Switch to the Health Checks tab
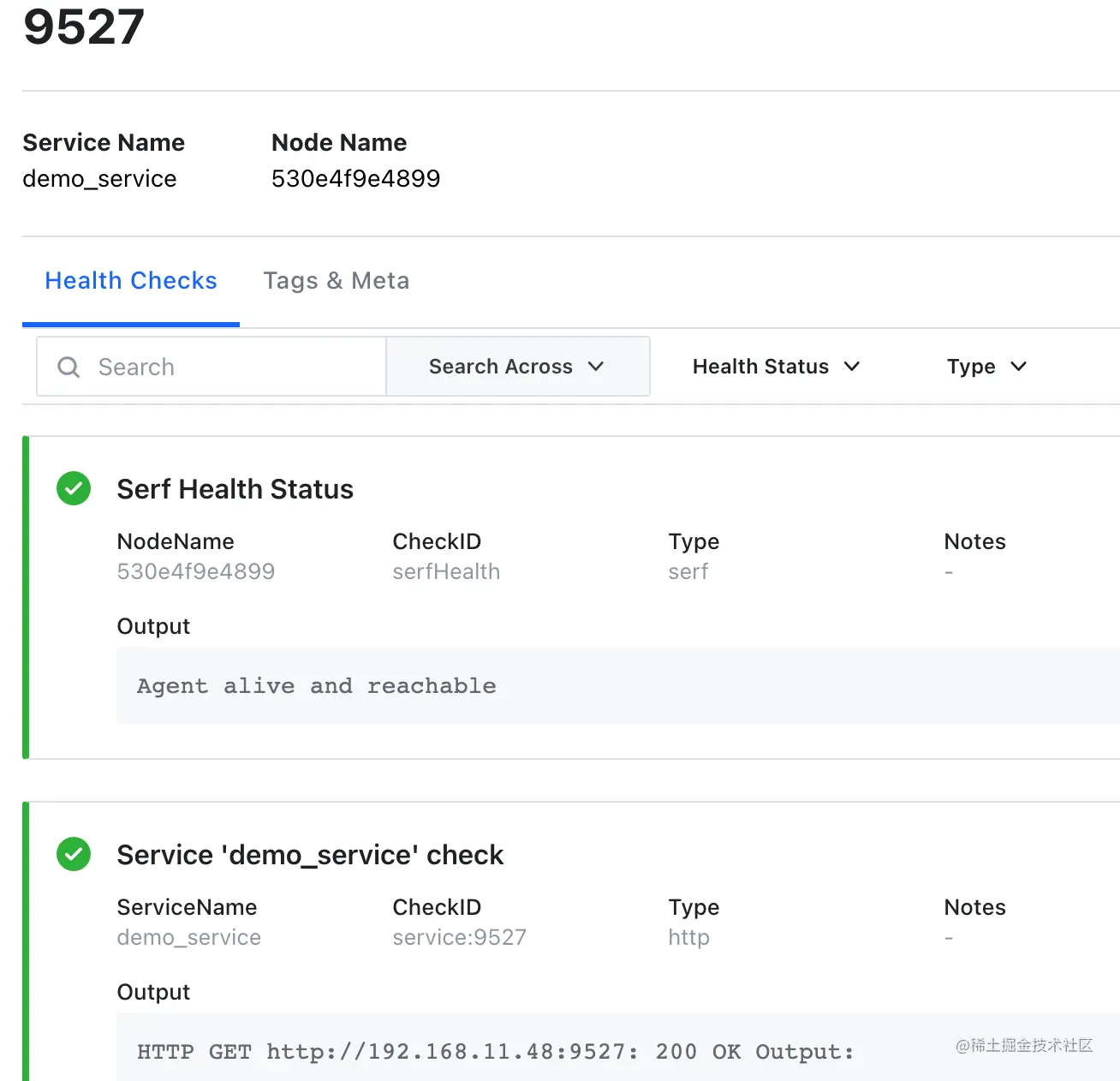Viewport: 1120px width, 1081px height. click(x=131, y=281)
